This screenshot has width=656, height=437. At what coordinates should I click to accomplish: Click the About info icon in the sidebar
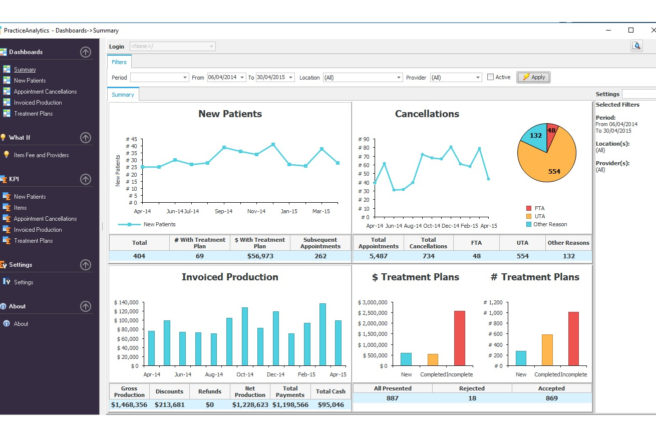pyautogui.click(x=6, y=323)
